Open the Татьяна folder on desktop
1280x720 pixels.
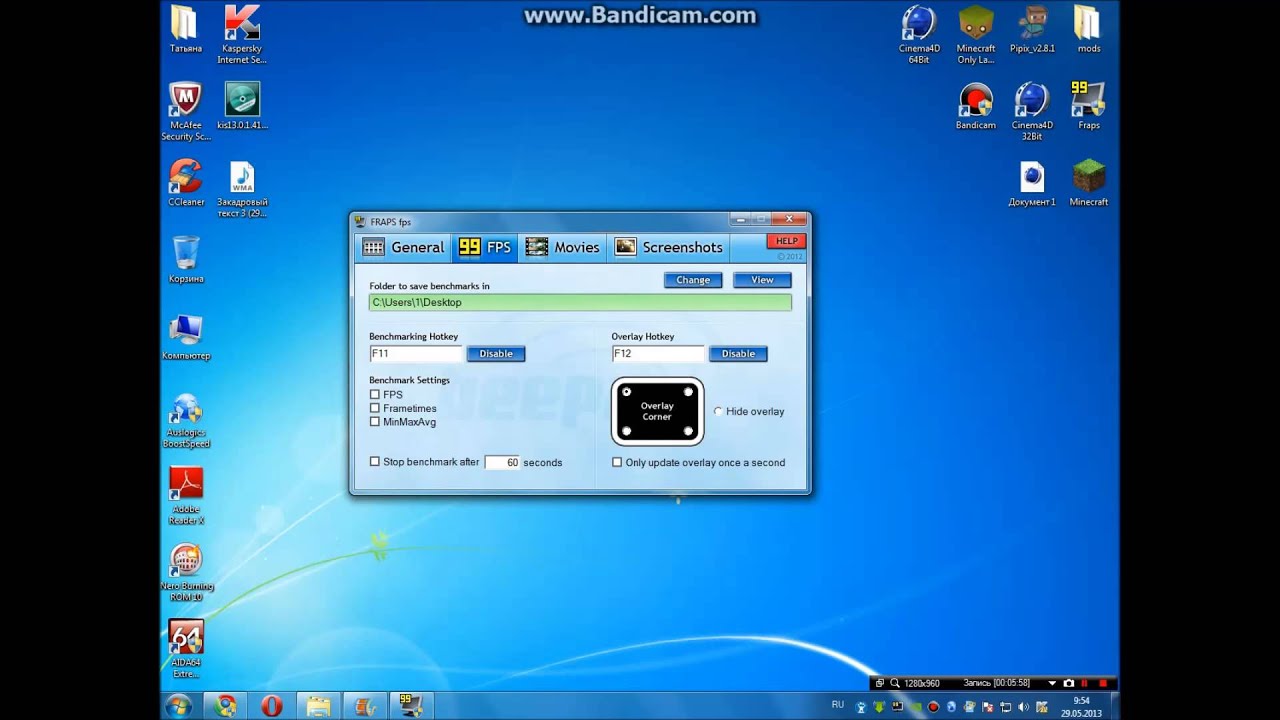coord(185,29)
